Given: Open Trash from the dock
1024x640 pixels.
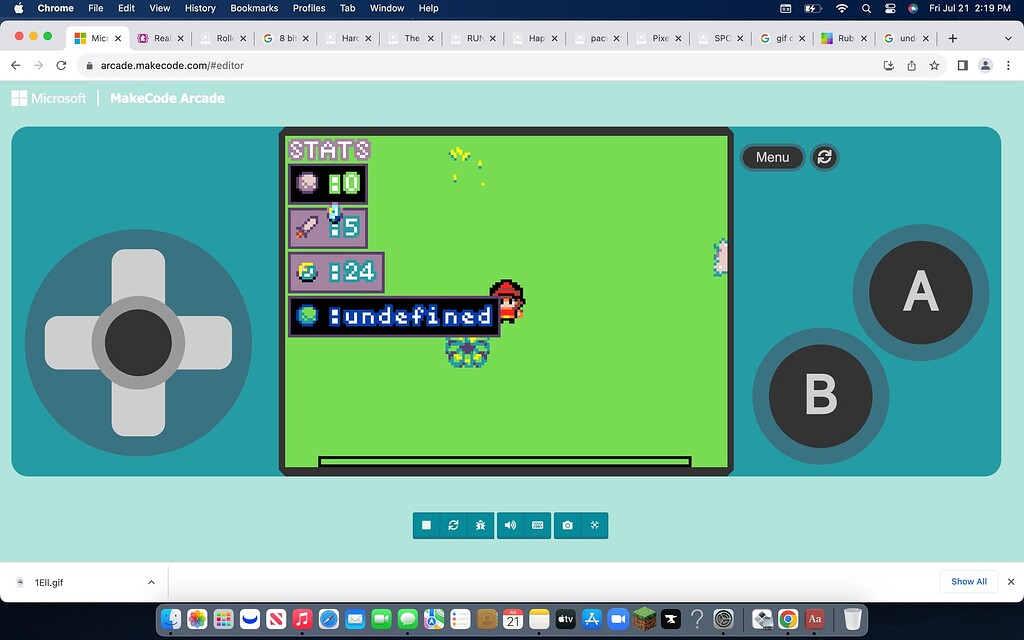Looking at the screenshot, I should pyautogui.click(x=853, y=618).
